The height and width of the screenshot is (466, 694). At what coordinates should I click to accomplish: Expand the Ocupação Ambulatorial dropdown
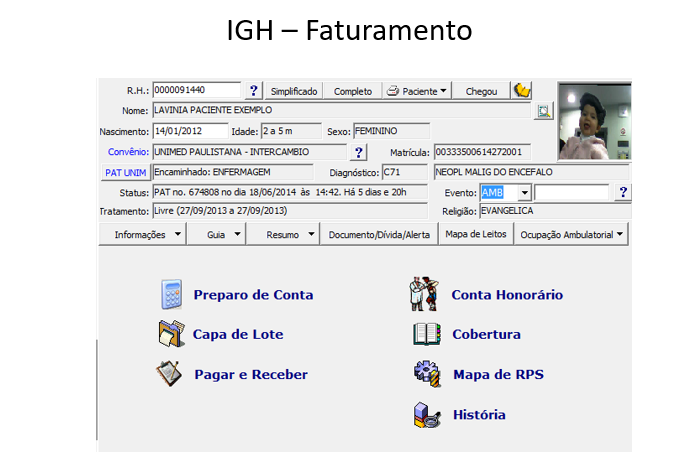620,234
